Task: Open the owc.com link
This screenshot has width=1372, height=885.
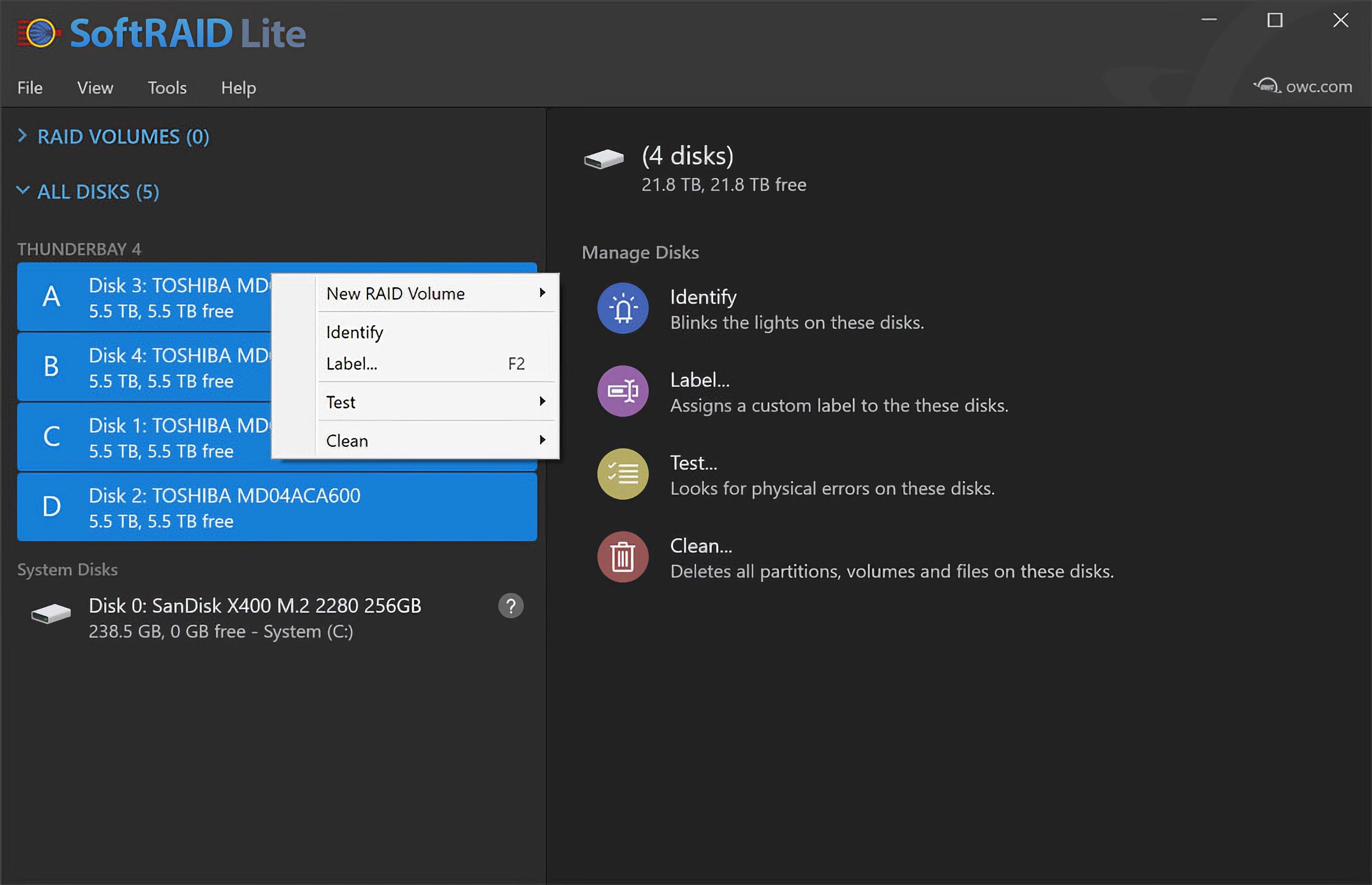Action: click(x=1318, y=86)
